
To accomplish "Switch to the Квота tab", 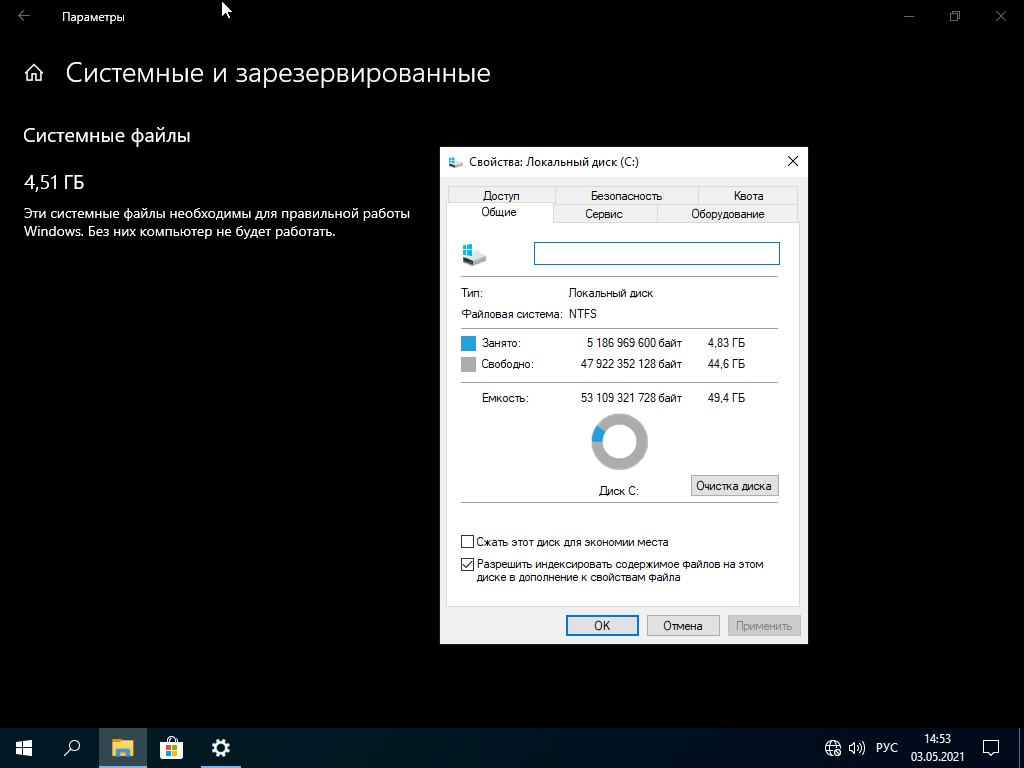I will pos(748,195).
